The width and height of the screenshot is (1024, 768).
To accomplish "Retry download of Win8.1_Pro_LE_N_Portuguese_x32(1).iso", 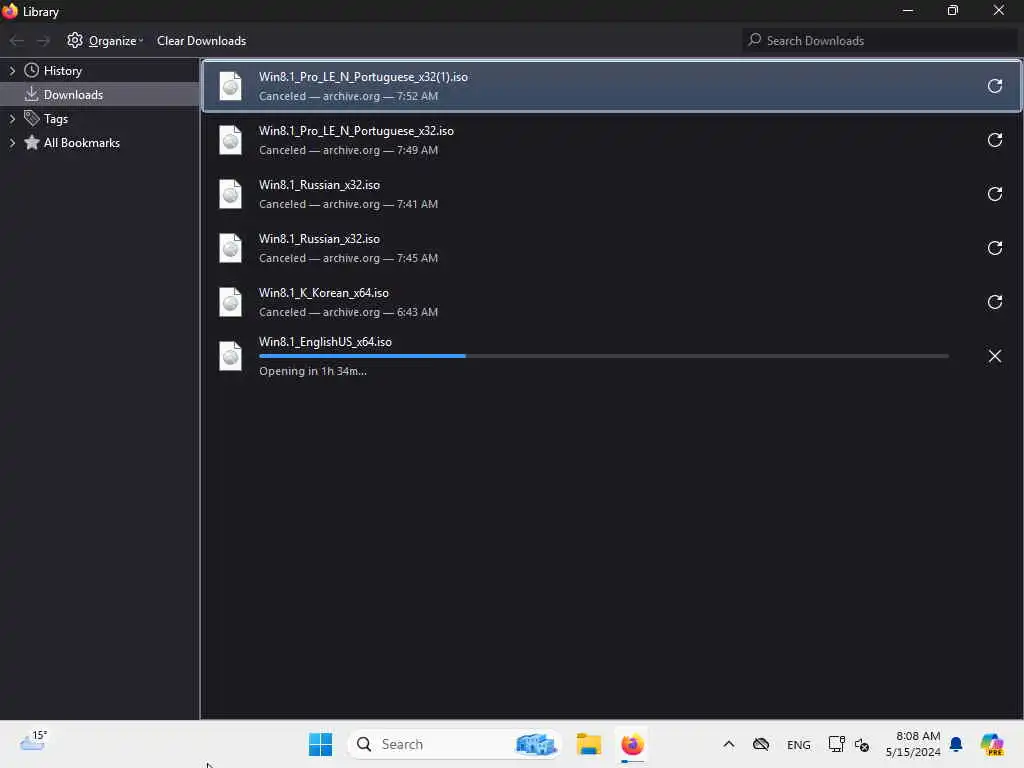I will point(994,86).
